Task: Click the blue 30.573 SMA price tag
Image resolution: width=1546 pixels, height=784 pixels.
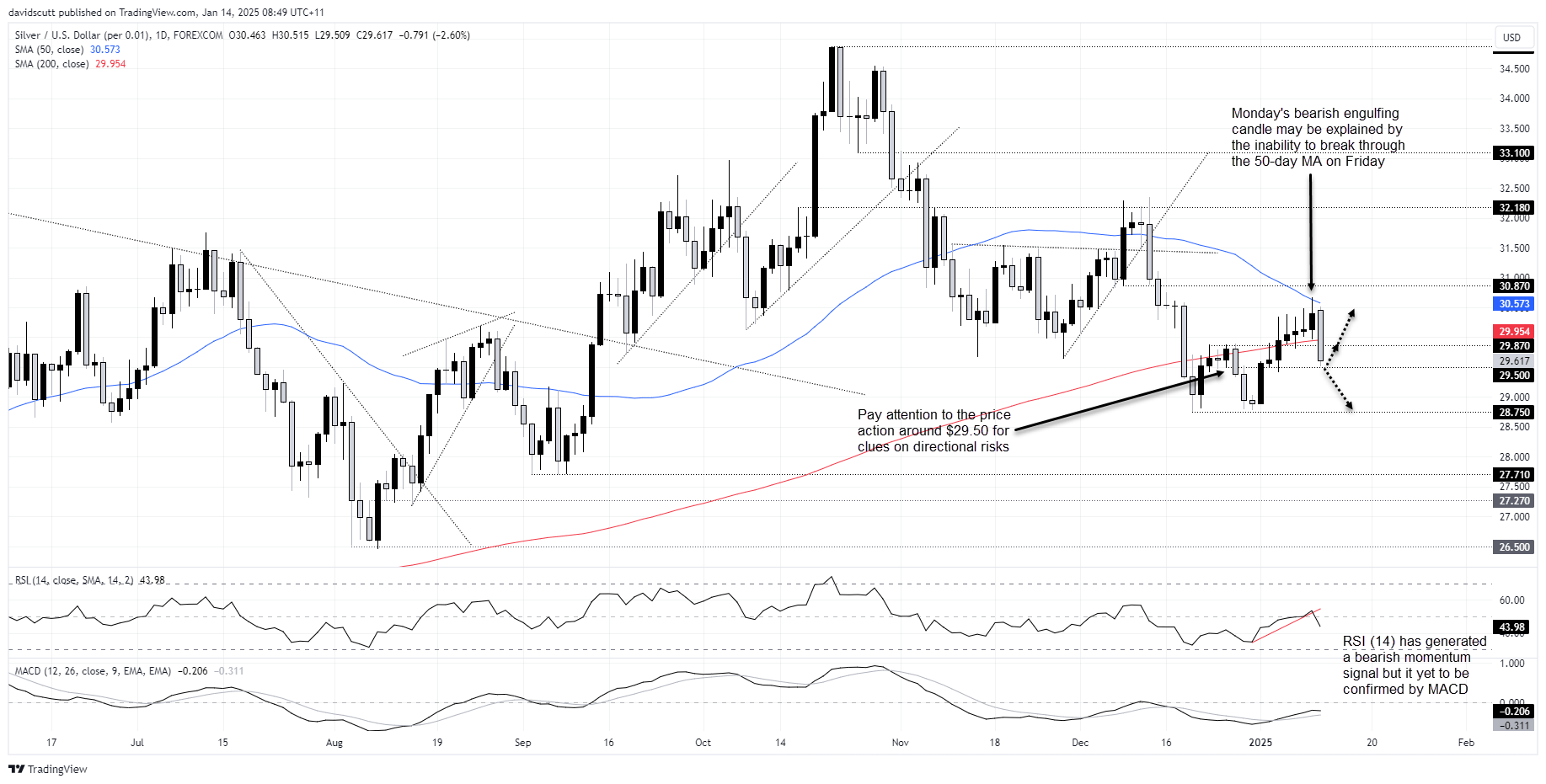Action: [1514, 304]
